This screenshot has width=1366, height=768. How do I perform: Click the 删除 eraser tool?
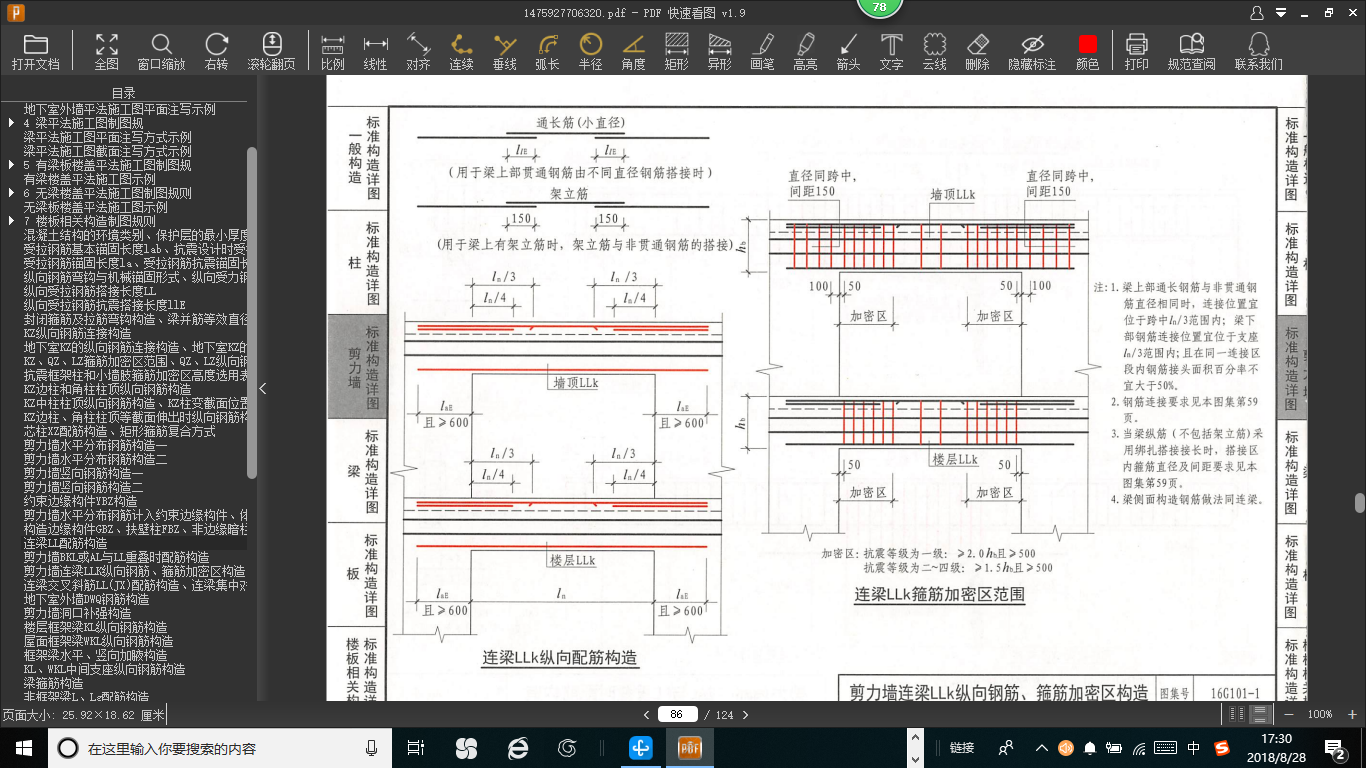[977, 51]
